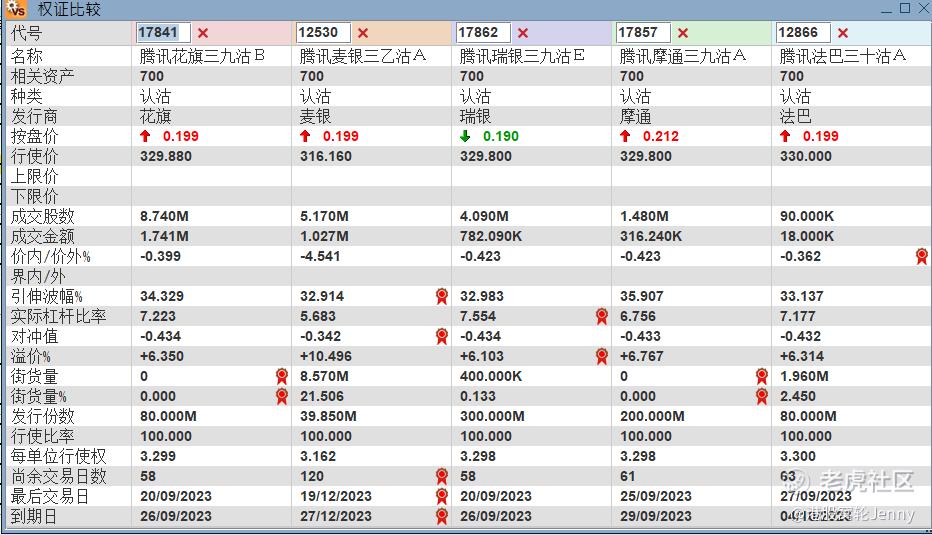Click the ribbon in 街货量 row of 17841
The height and width of the screenshot is (535, 932).
[282, 376]
